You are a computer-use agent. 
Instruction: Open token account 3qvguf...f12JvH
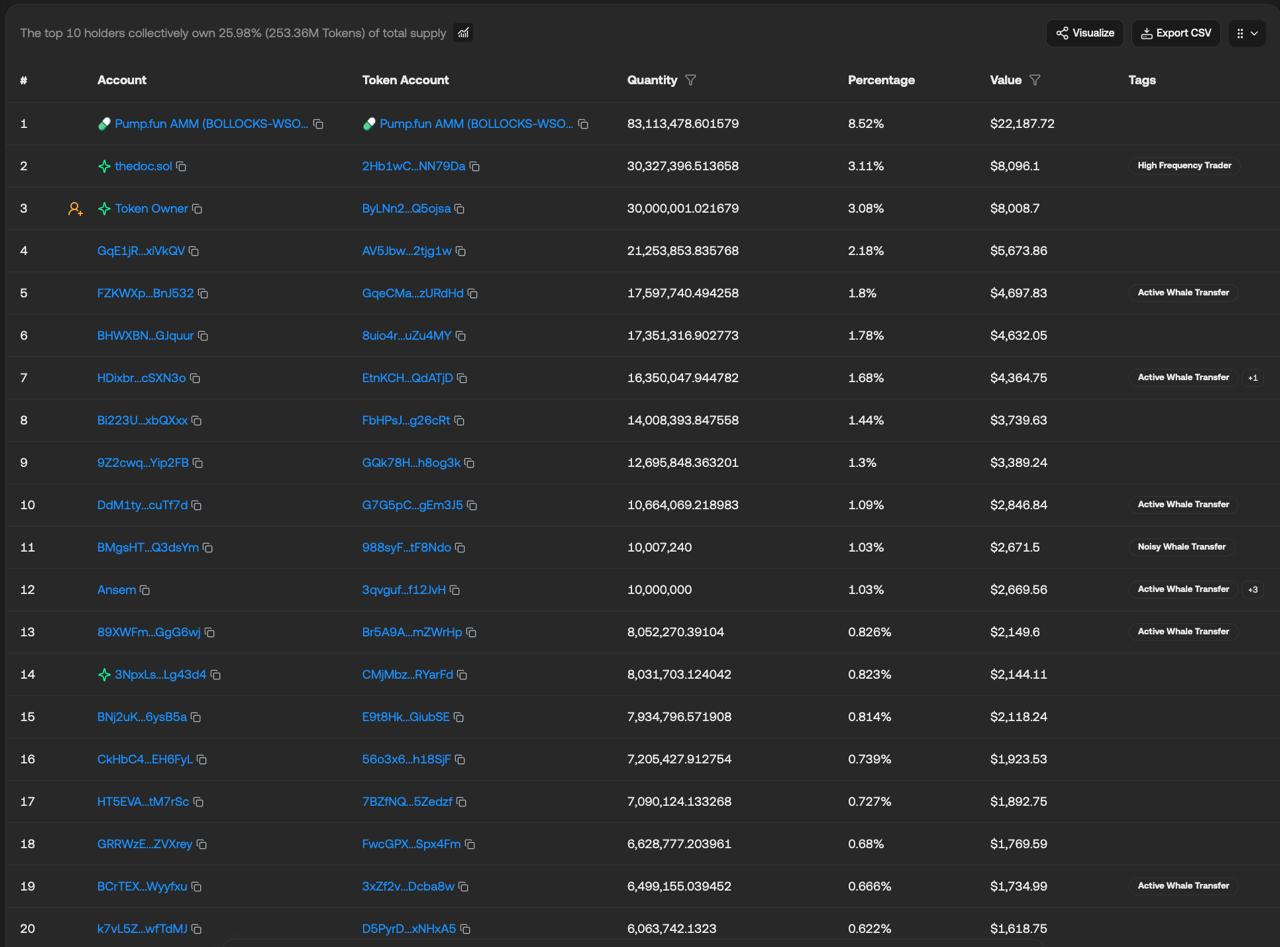pos(404,590)
